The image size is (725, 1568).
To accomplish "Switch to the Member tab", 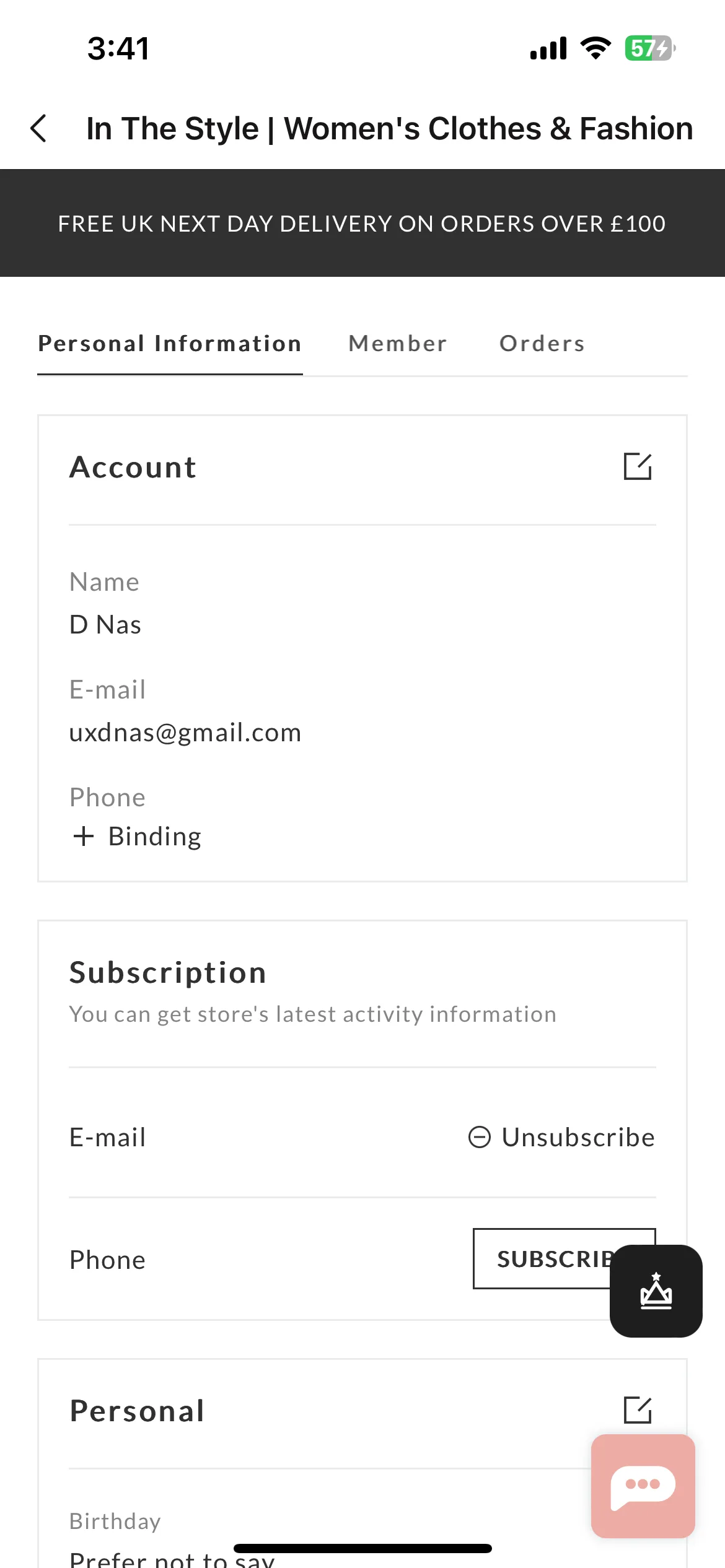I will point(398,343).
